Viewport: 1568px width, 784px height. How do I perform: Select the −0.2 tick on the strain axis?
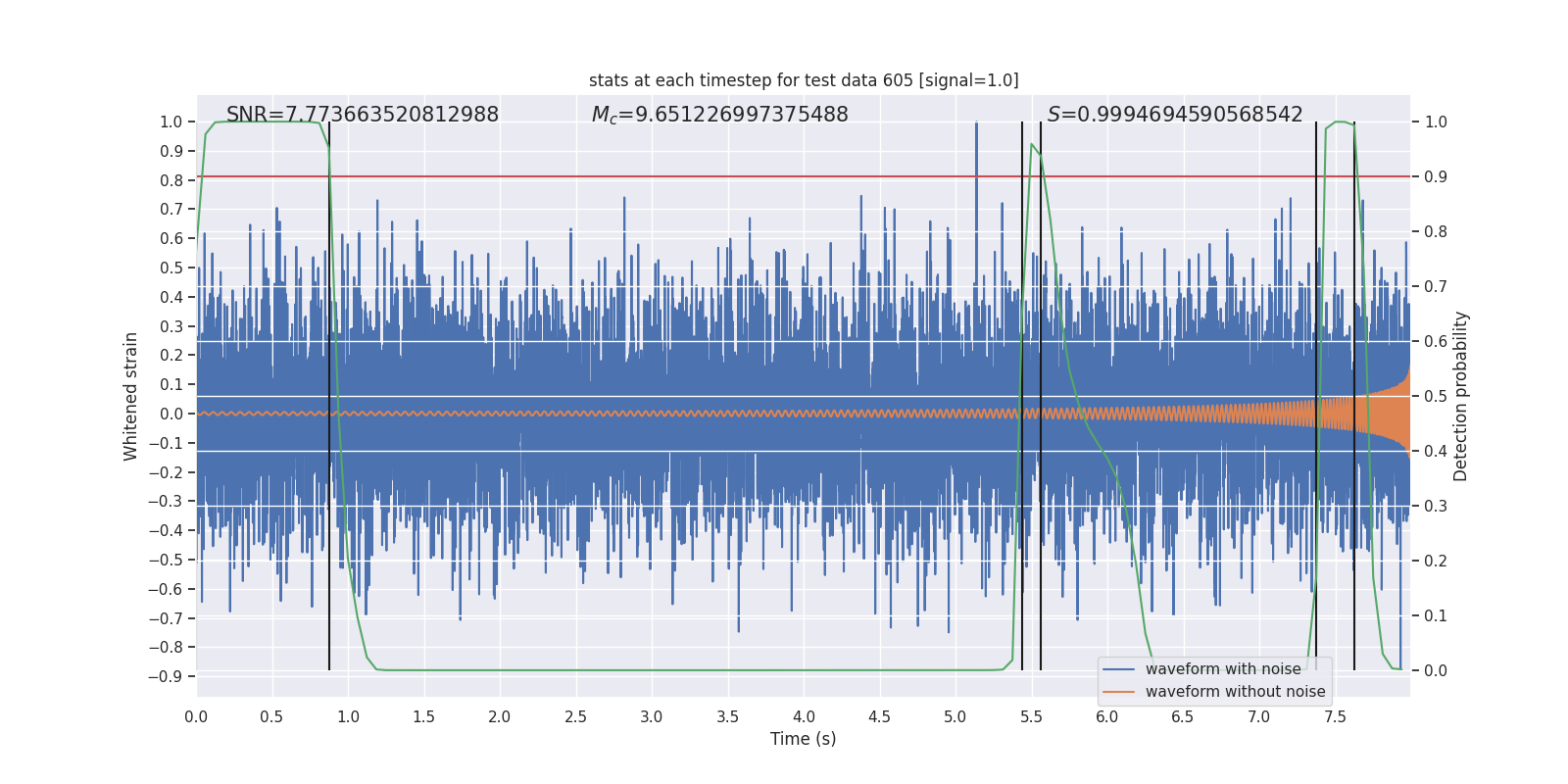[x=166, y=472]
